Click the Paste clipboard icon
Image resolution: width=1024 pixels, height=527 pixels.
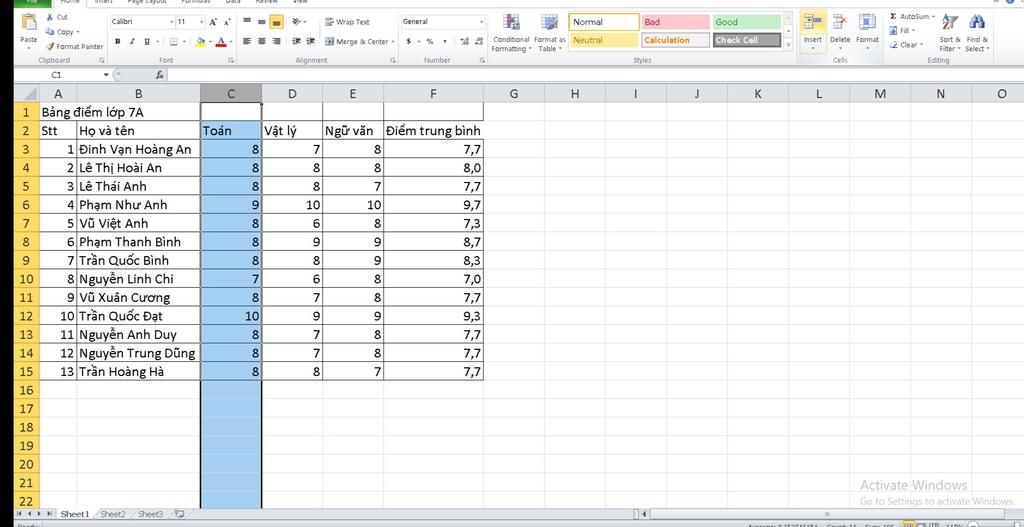coord(29,22)
